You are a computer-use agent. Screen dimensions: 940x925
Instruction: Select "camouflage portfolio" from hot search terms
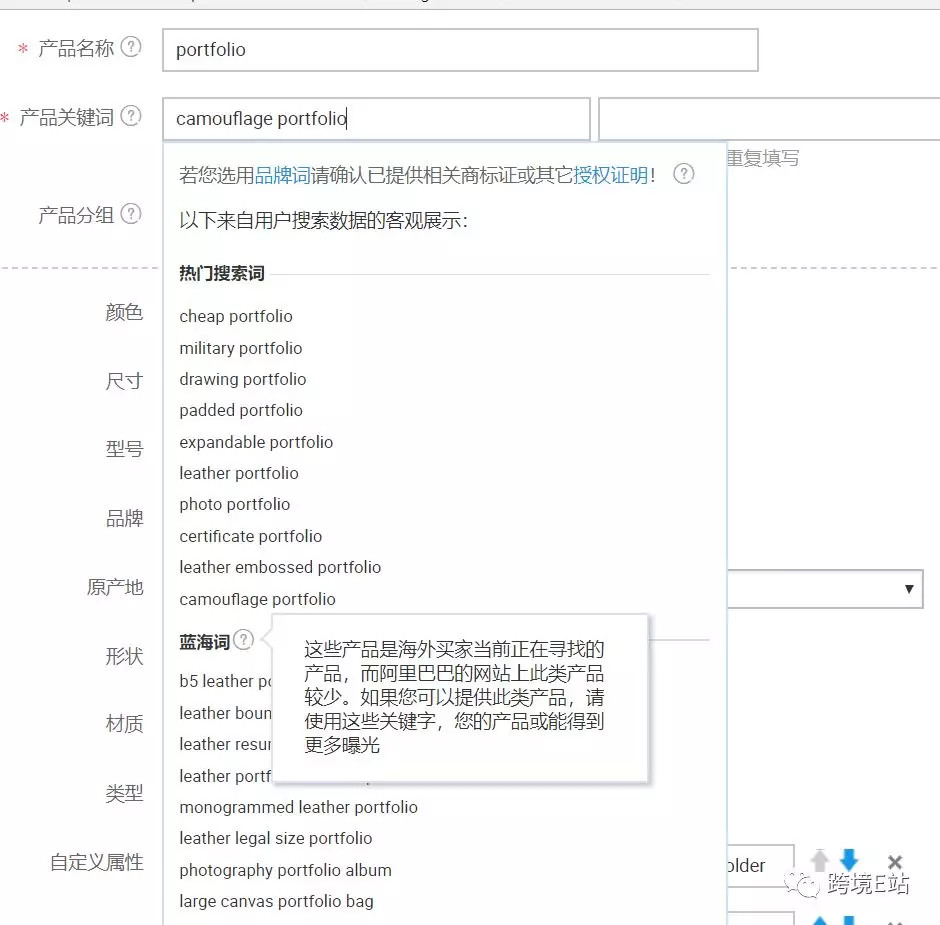click(x=257, y=599)
